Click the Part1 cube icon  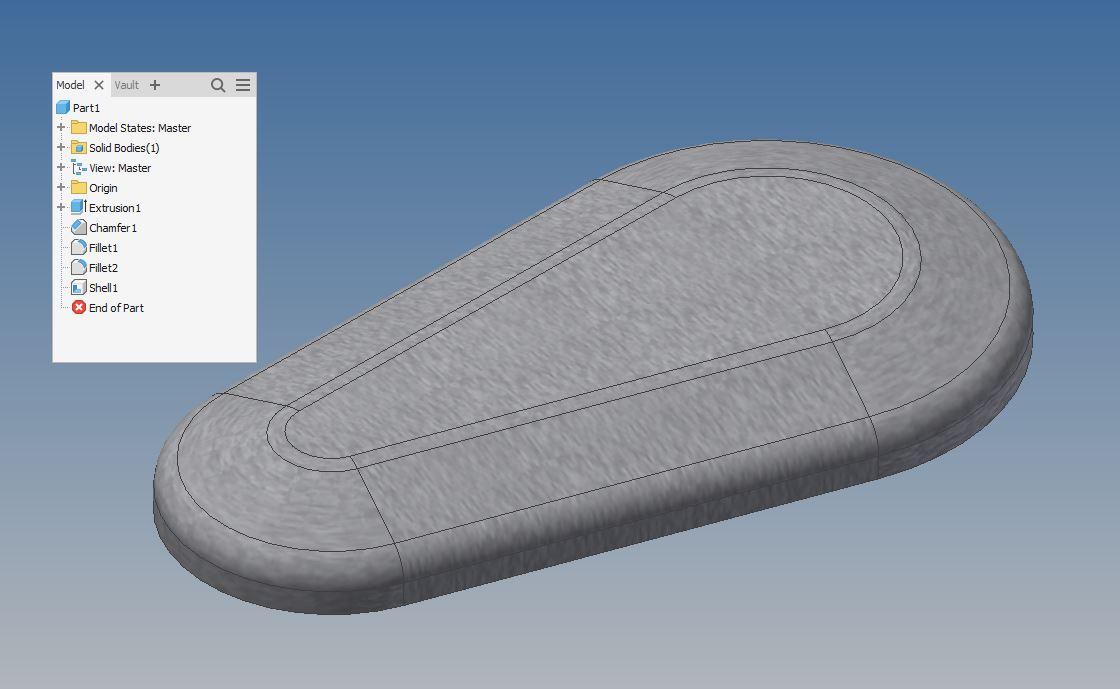[x=63, y=107]
